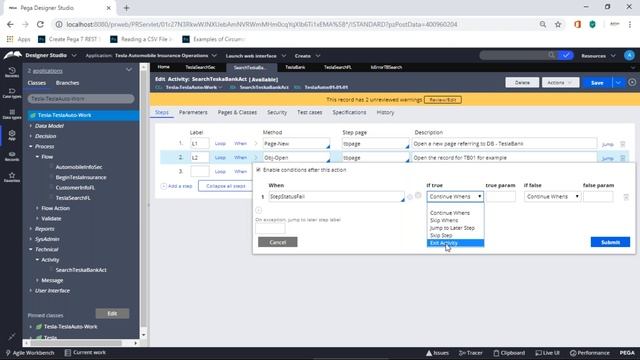The image size is (640, 360).
Task: Open the target icon right of Save
Action: point(632,82)
